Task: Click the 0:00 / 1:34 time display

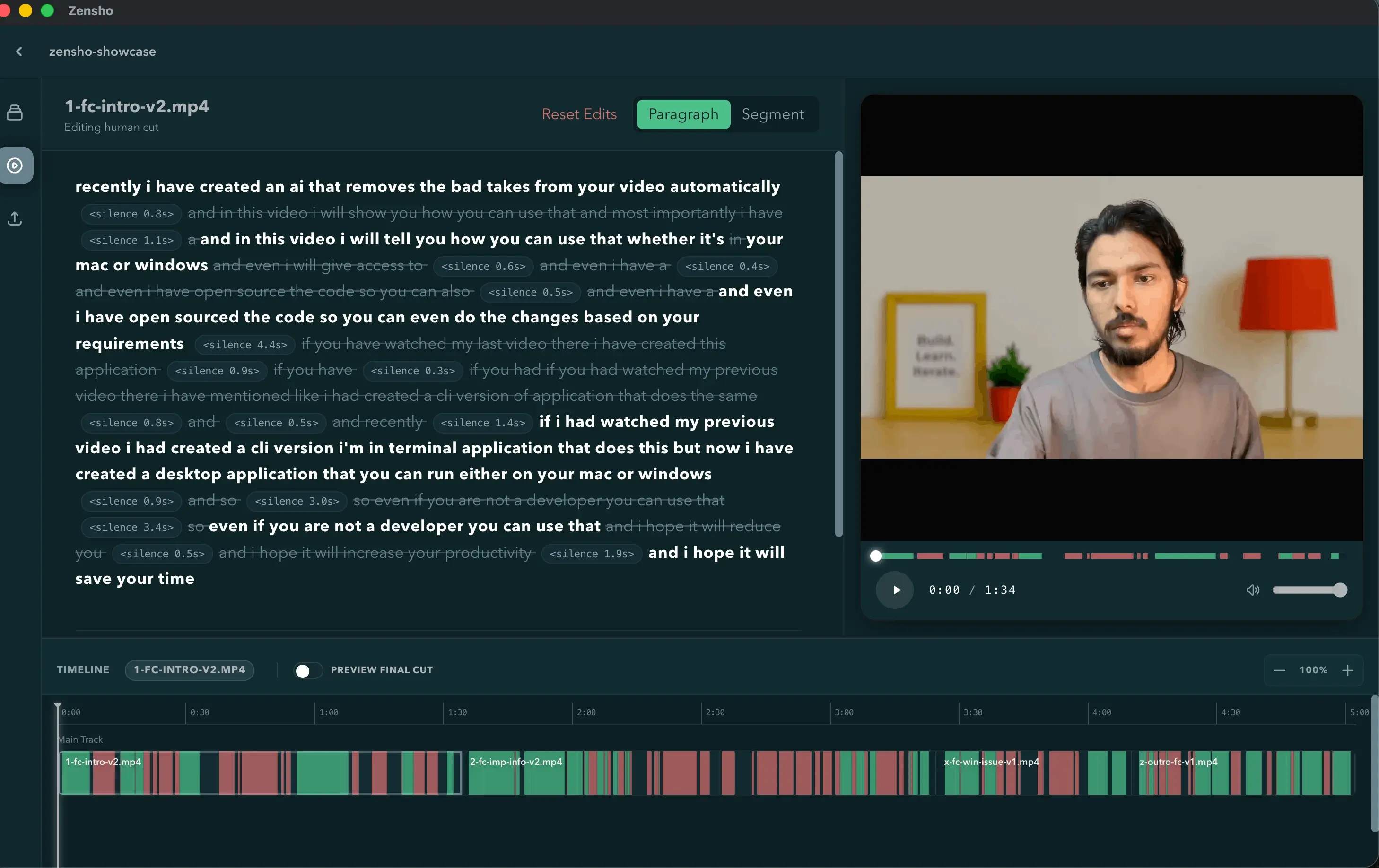Action: (x=972, y=590)
